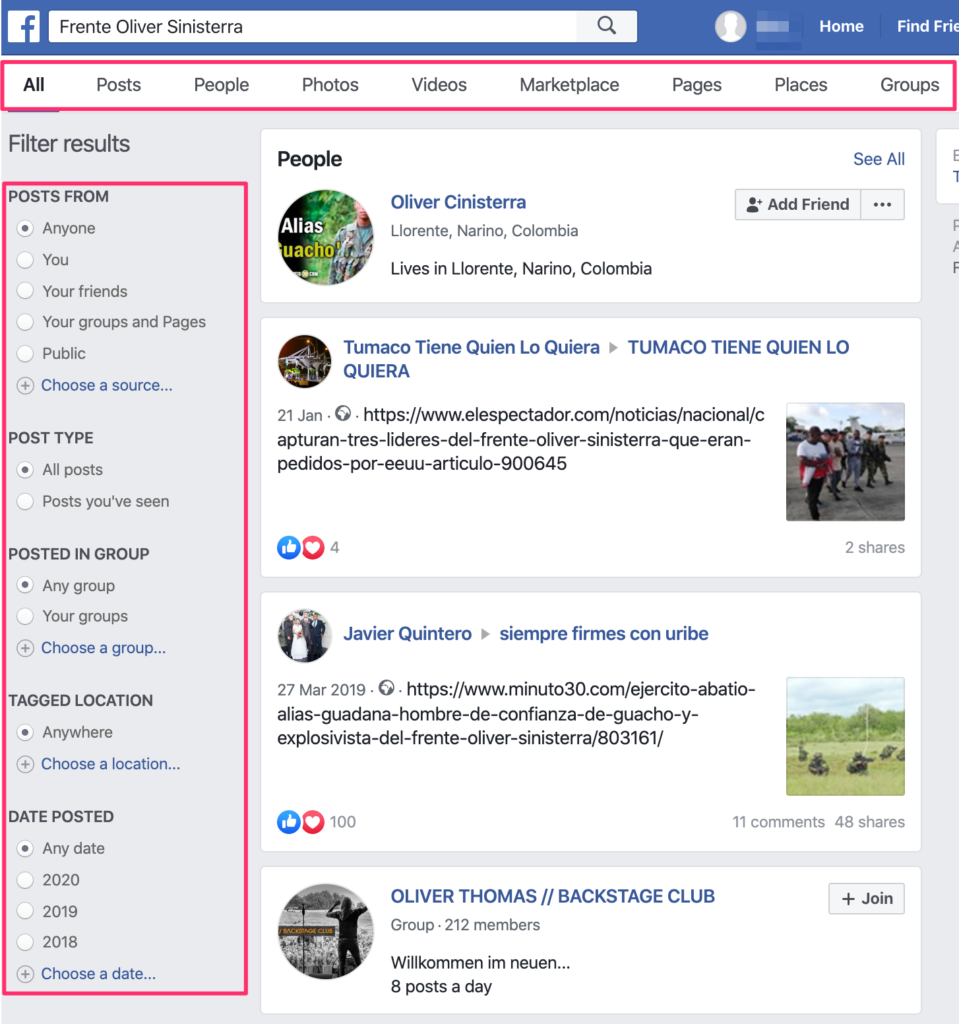Screen dimensions: 959x1024
Task: Filter posts by year 2019
Action: click(x=25, y=911)
